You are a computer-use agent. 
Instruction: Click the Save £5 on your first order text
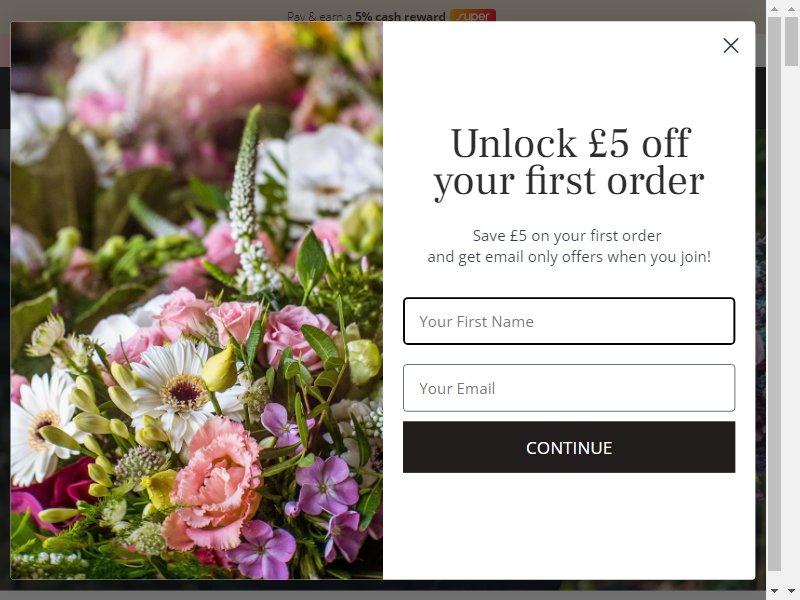pyautogui.click(x=567, y=236)
